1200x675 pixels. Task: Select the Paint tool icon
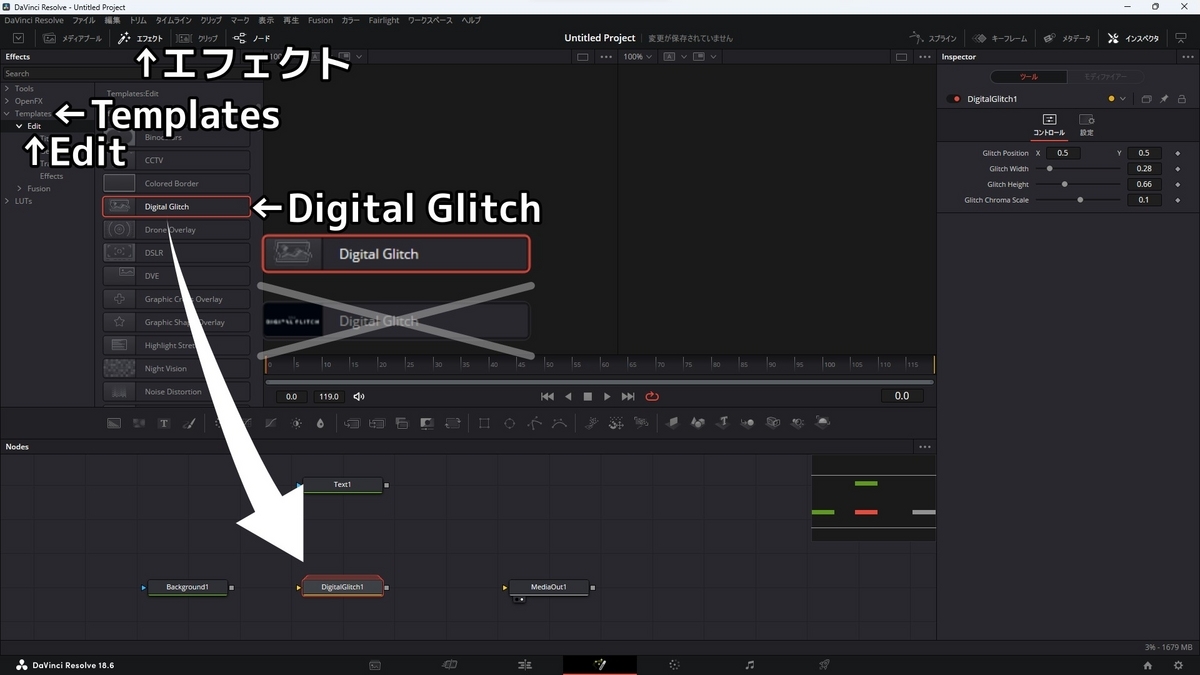click(190, 422)
